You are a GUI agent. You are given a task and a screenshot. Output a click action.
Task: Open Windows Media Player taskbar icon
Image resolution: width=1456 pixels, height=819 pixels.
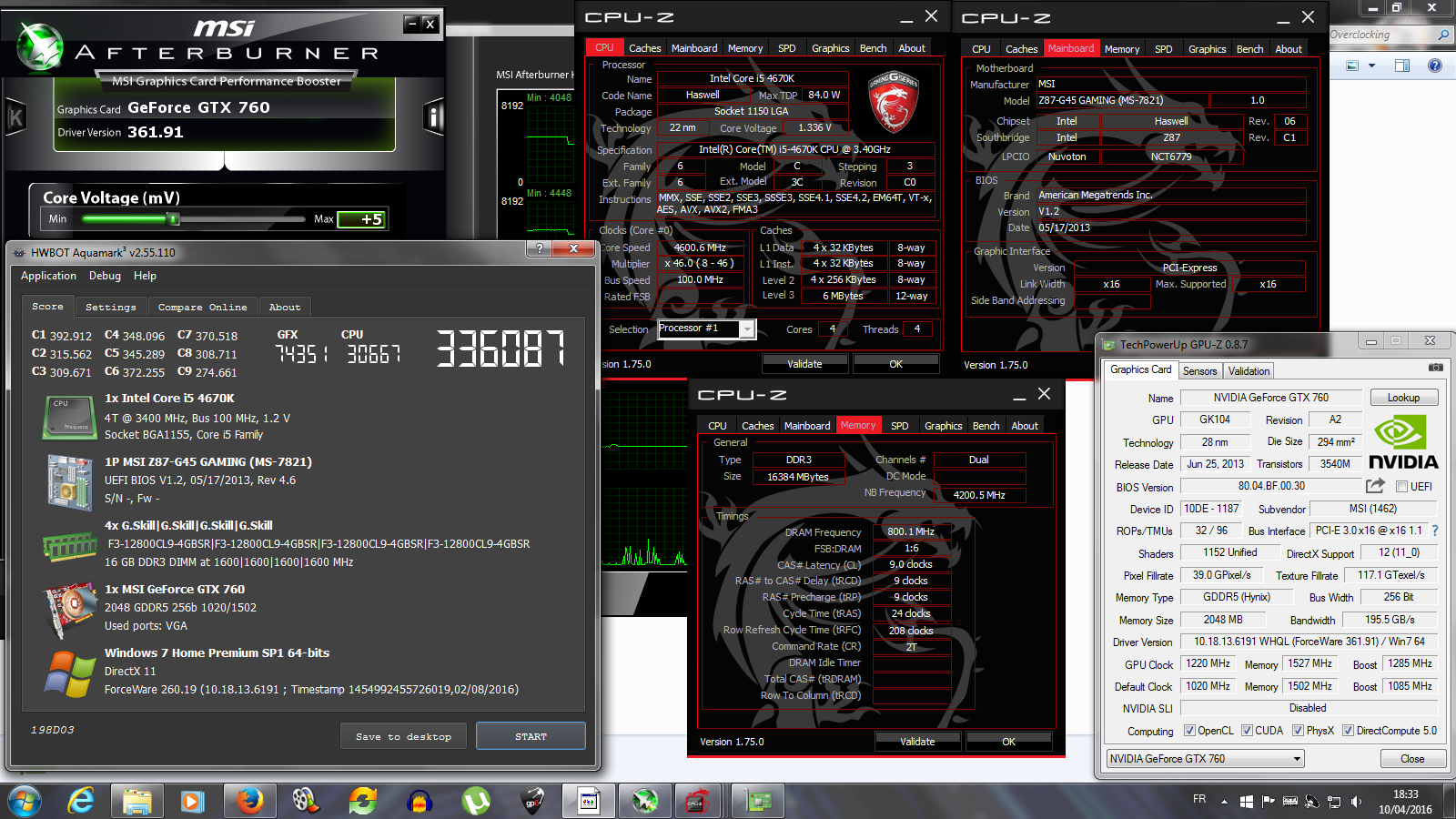click(192, 802)
